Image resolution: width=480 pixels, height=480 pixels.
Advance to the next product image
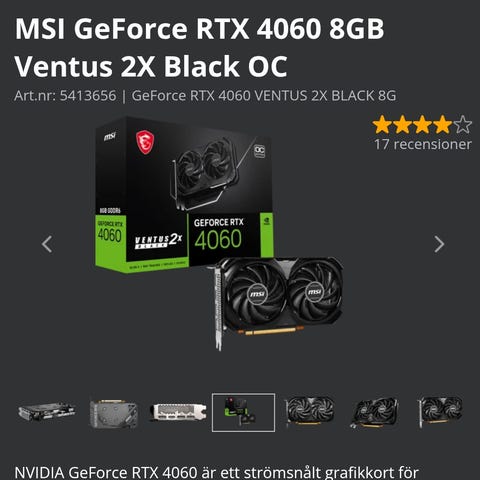439,244
